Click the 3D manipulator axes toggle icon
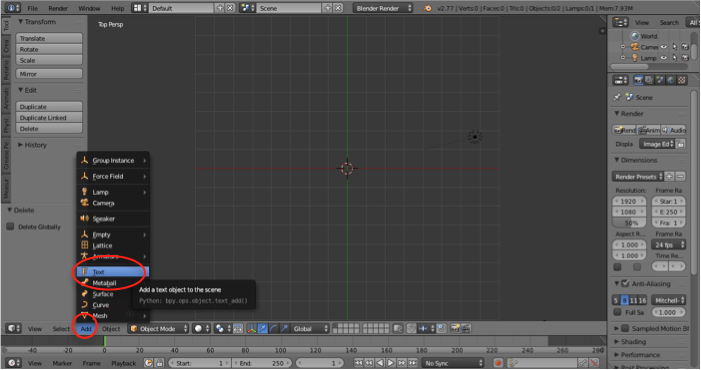Screen dimensions: 701x370 click(252, 329)
